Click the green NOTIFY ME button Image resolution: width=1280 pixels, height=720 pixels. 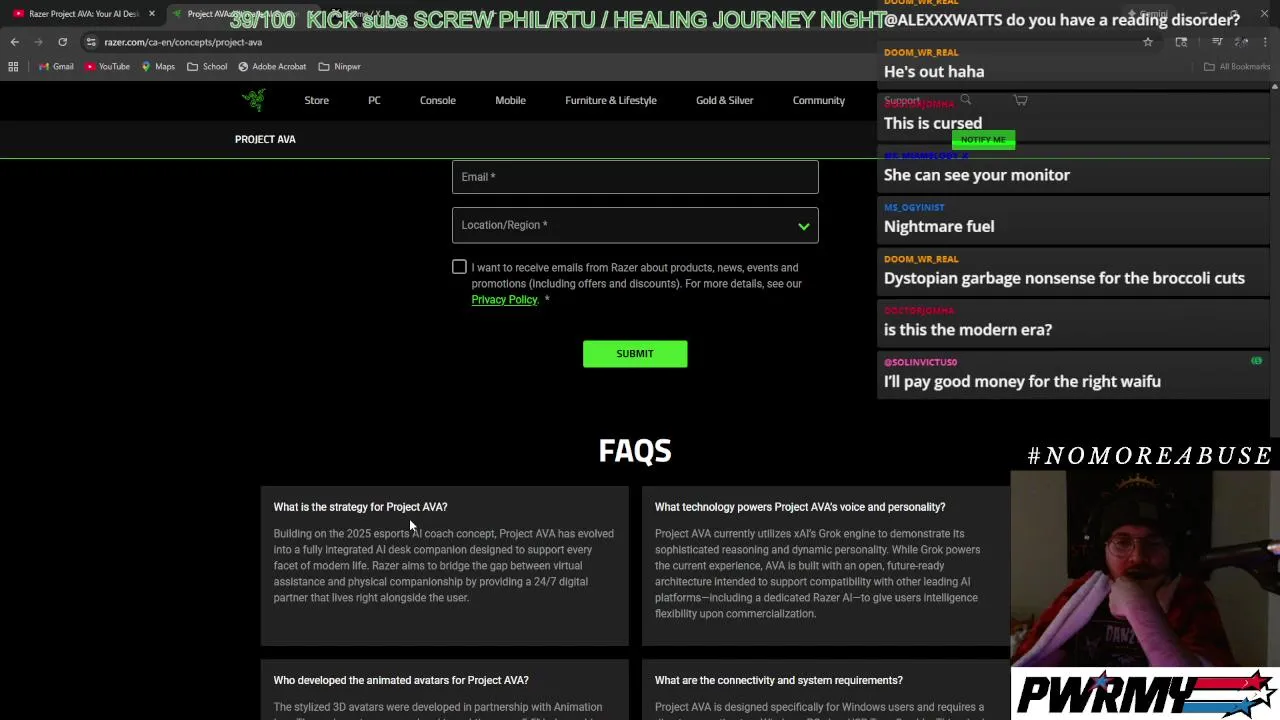pos(983,140)
